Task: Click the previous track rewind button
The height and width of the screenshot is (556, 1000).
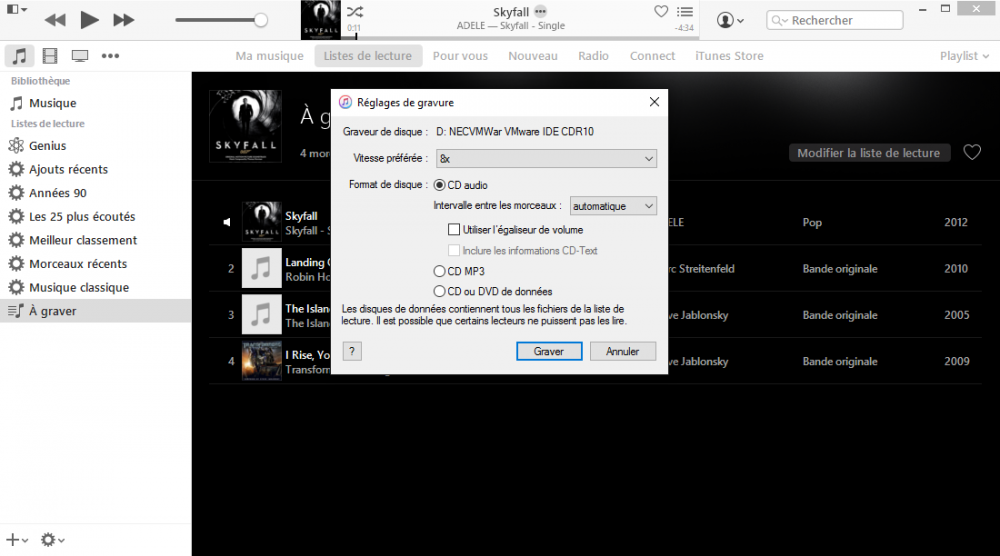Action: (x=55, y=20)
